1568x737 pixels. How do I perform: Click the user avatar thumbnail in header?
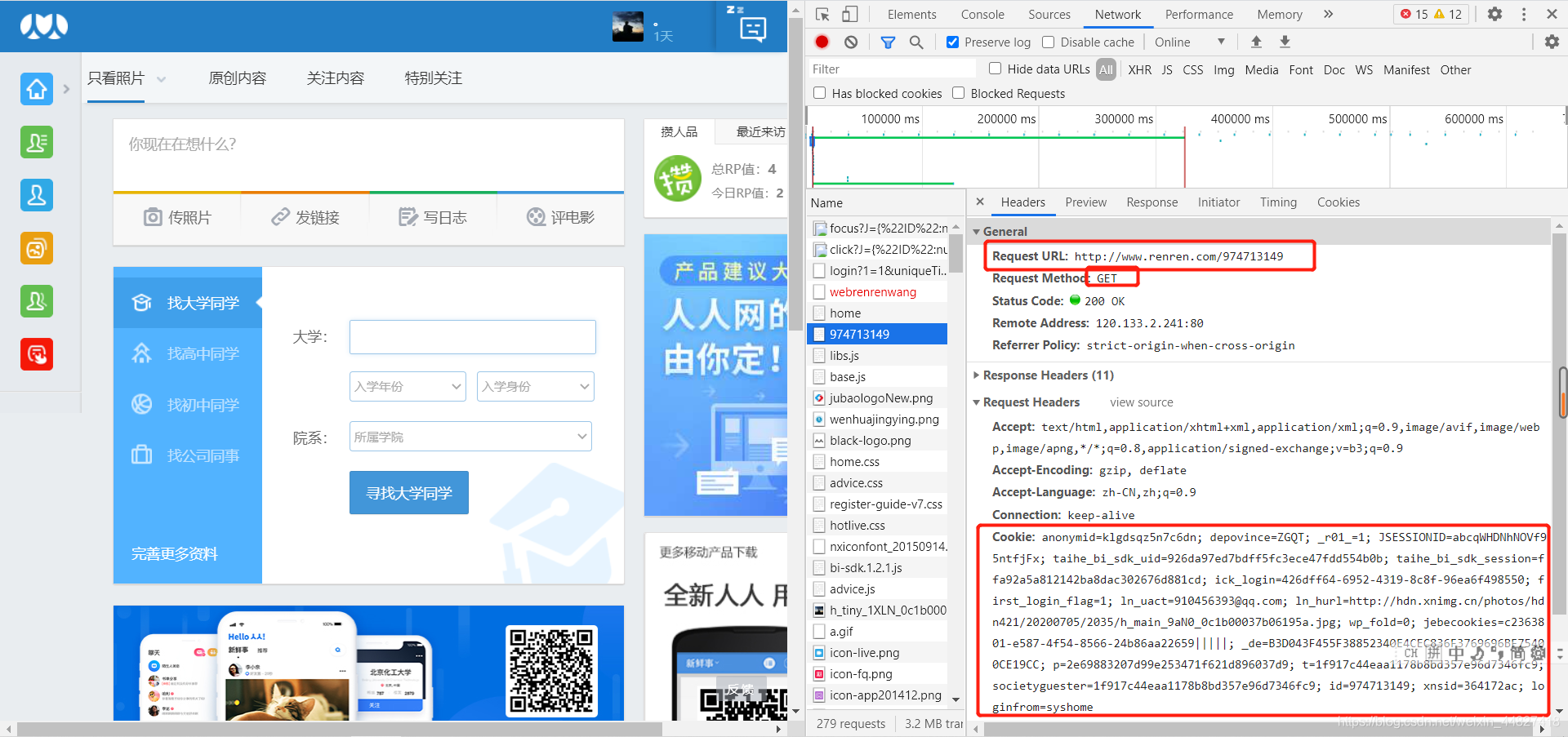click(x=628, y=26)
